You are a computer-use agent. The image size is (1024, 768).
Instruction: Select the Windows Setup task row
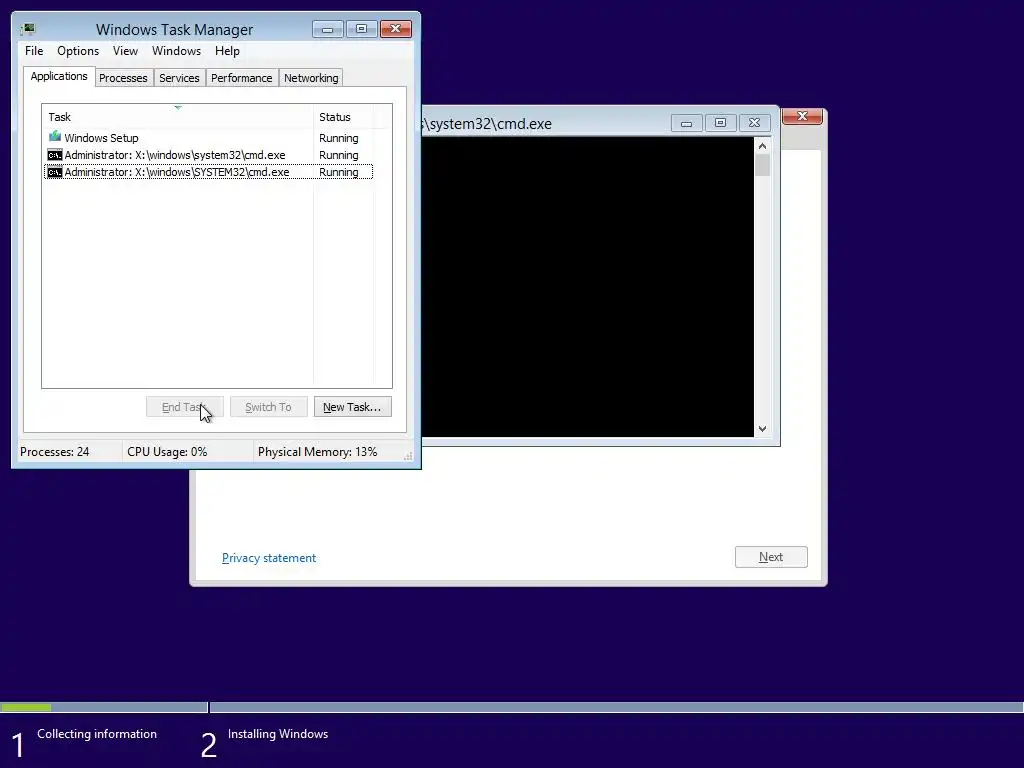pyautogui.click(x=208, y=138)
